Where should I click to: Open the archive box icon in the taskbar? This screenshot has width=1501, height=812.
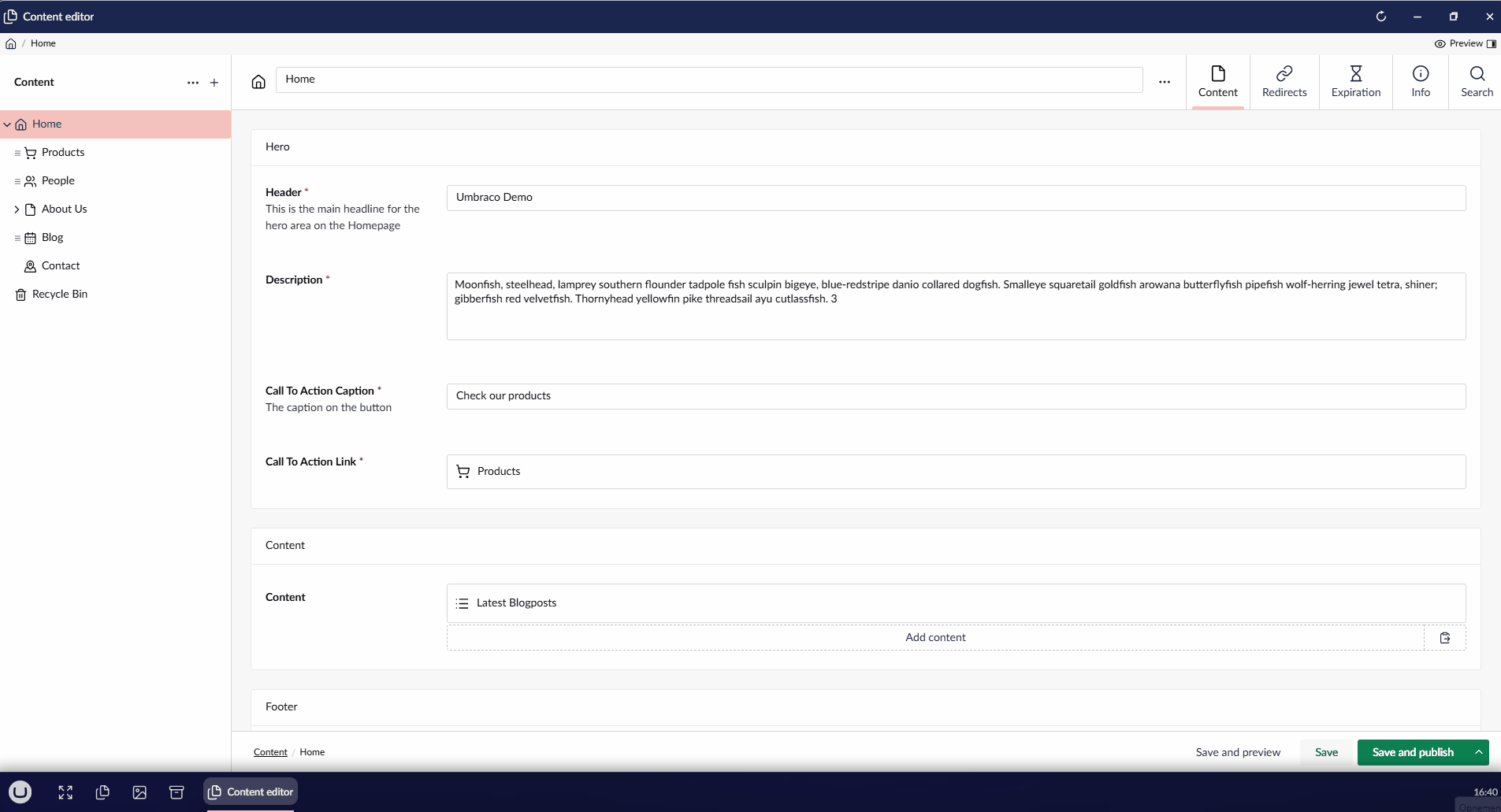point(176,792)
